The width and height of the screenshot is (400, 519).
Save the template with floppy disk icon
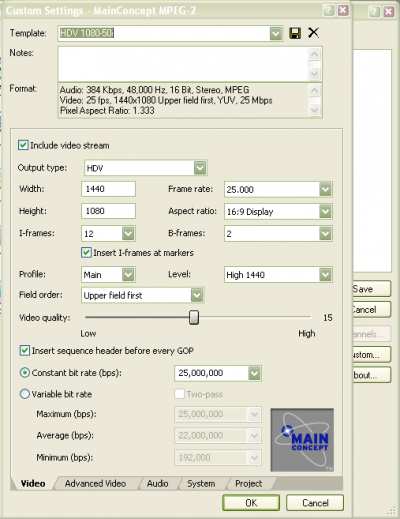coord(295,33)
